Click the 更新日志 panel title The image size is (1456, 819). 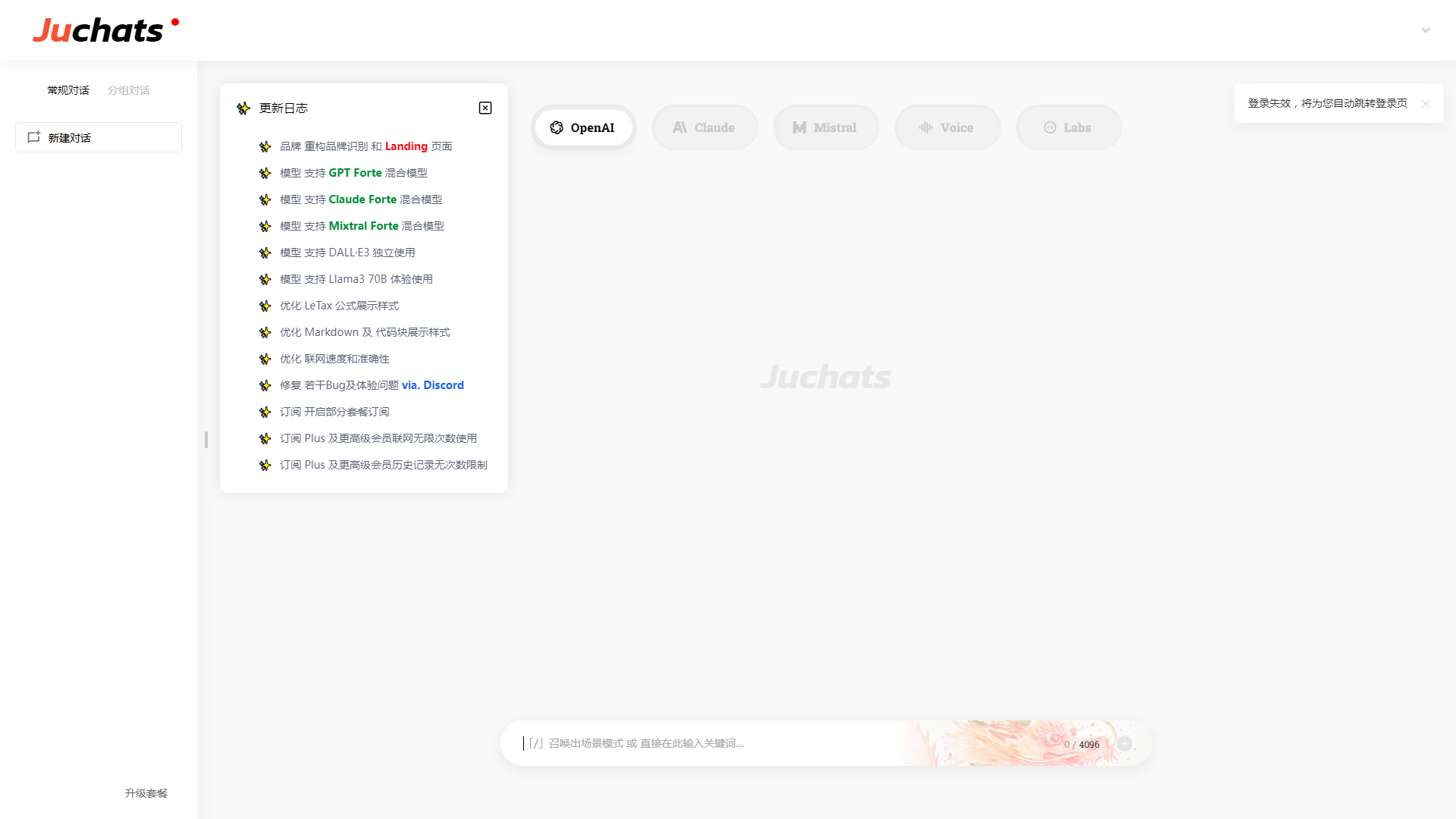[284, 108]
